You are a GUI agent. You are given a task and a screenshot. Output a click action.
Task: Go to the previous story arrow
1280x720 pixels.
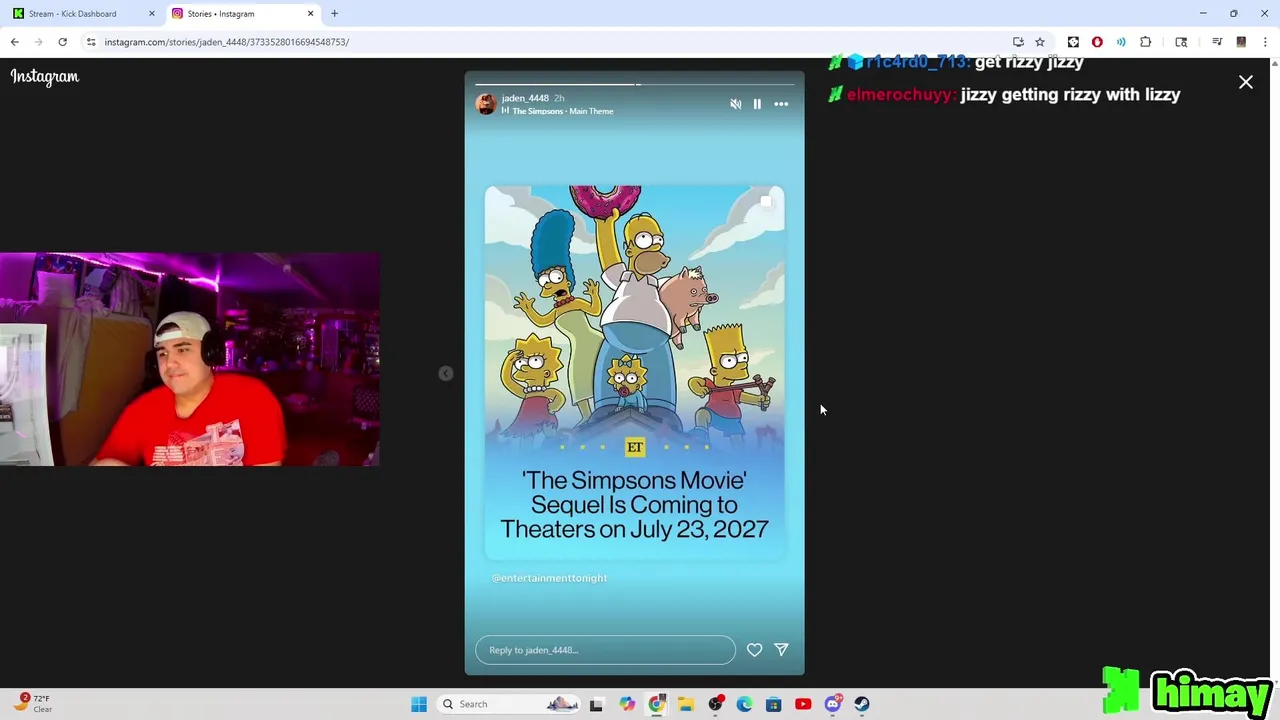pos(446,373)
